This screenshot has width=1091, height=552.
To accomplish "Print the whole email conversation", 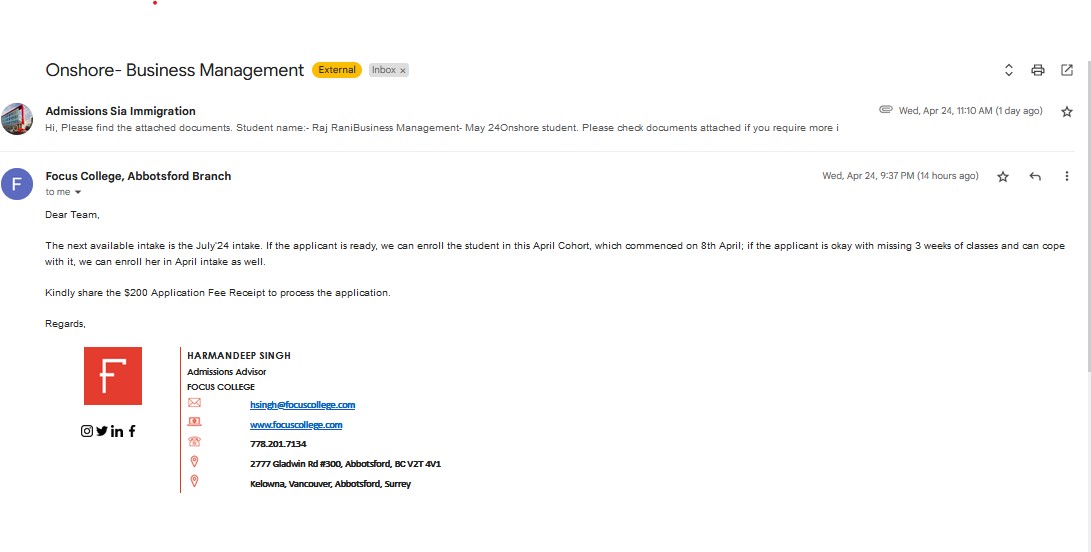I will pyautogui.click(x=1037, y=70).
